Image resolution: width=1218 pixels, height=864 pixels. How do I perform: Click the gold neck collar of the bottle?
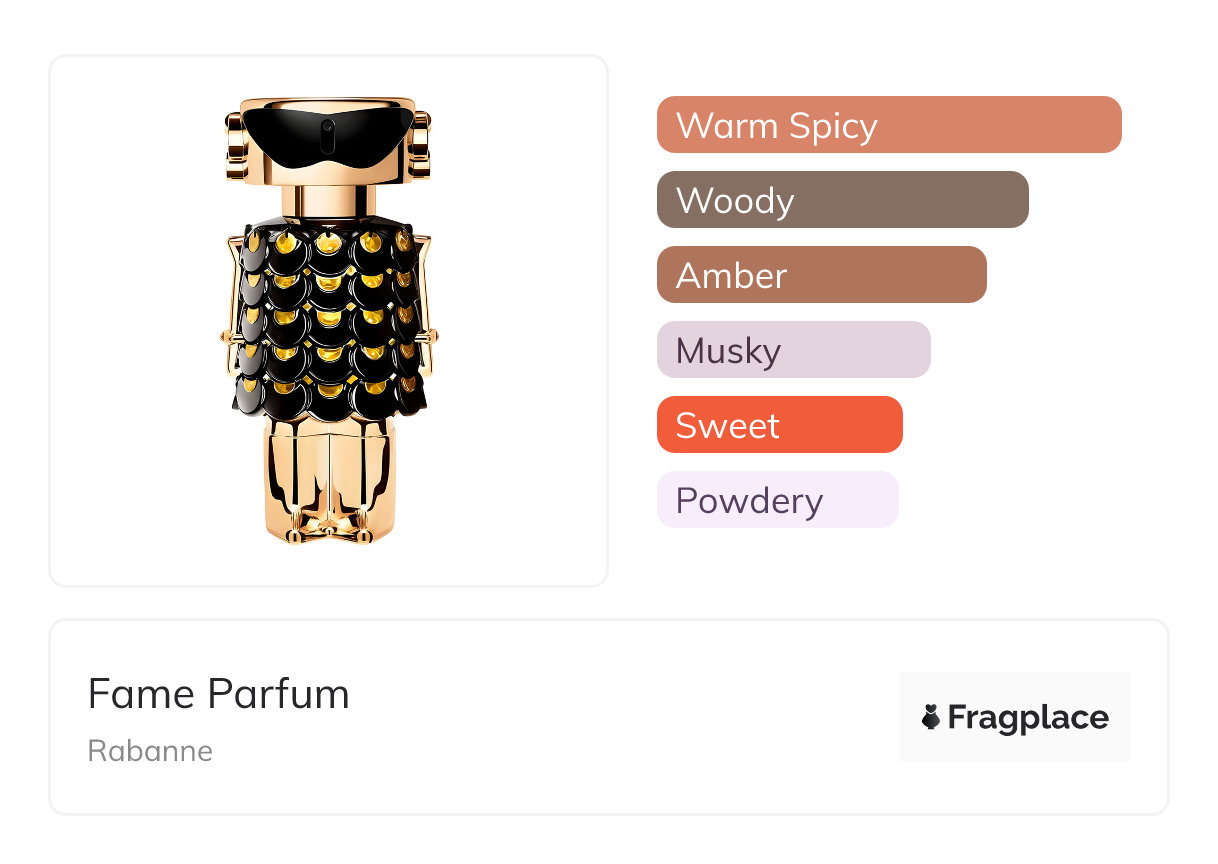[328, 196]
